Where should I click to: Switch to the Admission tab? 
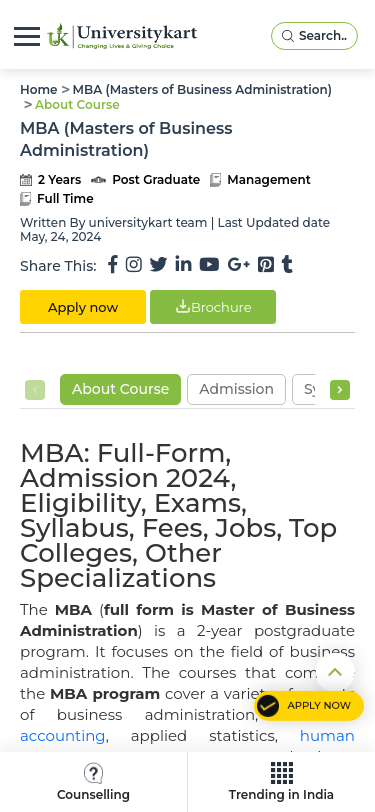[x=236, y=389]
